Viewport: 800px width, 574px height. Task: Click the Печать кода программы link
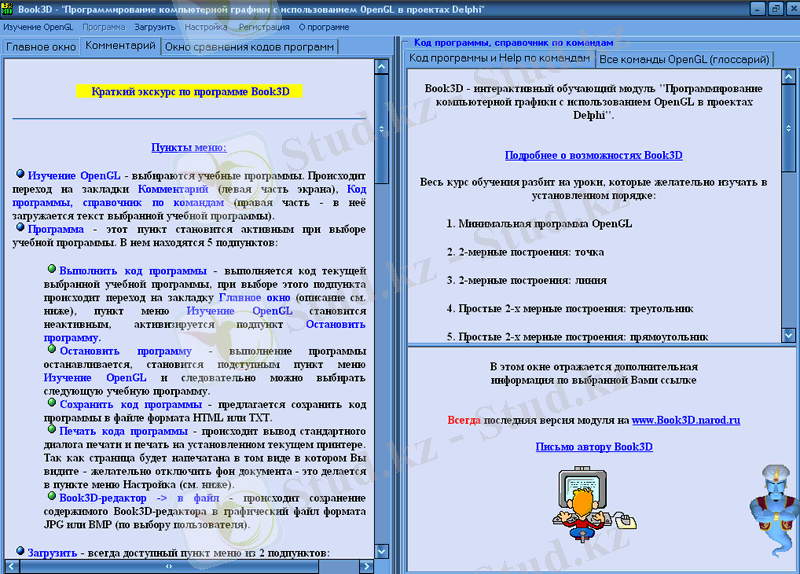click(x=123, y=431)
